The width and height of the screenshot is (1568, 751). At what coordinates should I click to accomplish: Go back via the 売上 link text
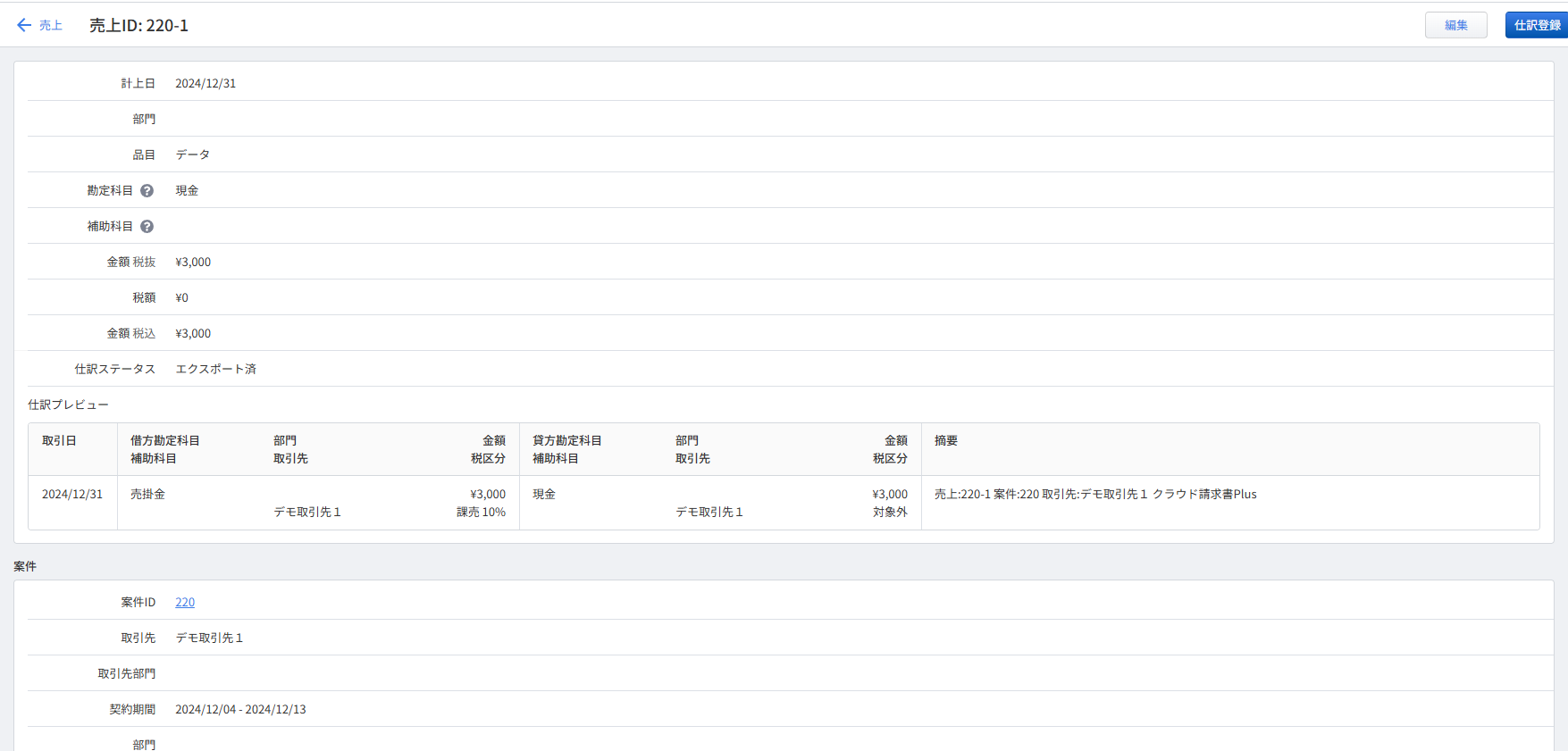coord(51,25)
